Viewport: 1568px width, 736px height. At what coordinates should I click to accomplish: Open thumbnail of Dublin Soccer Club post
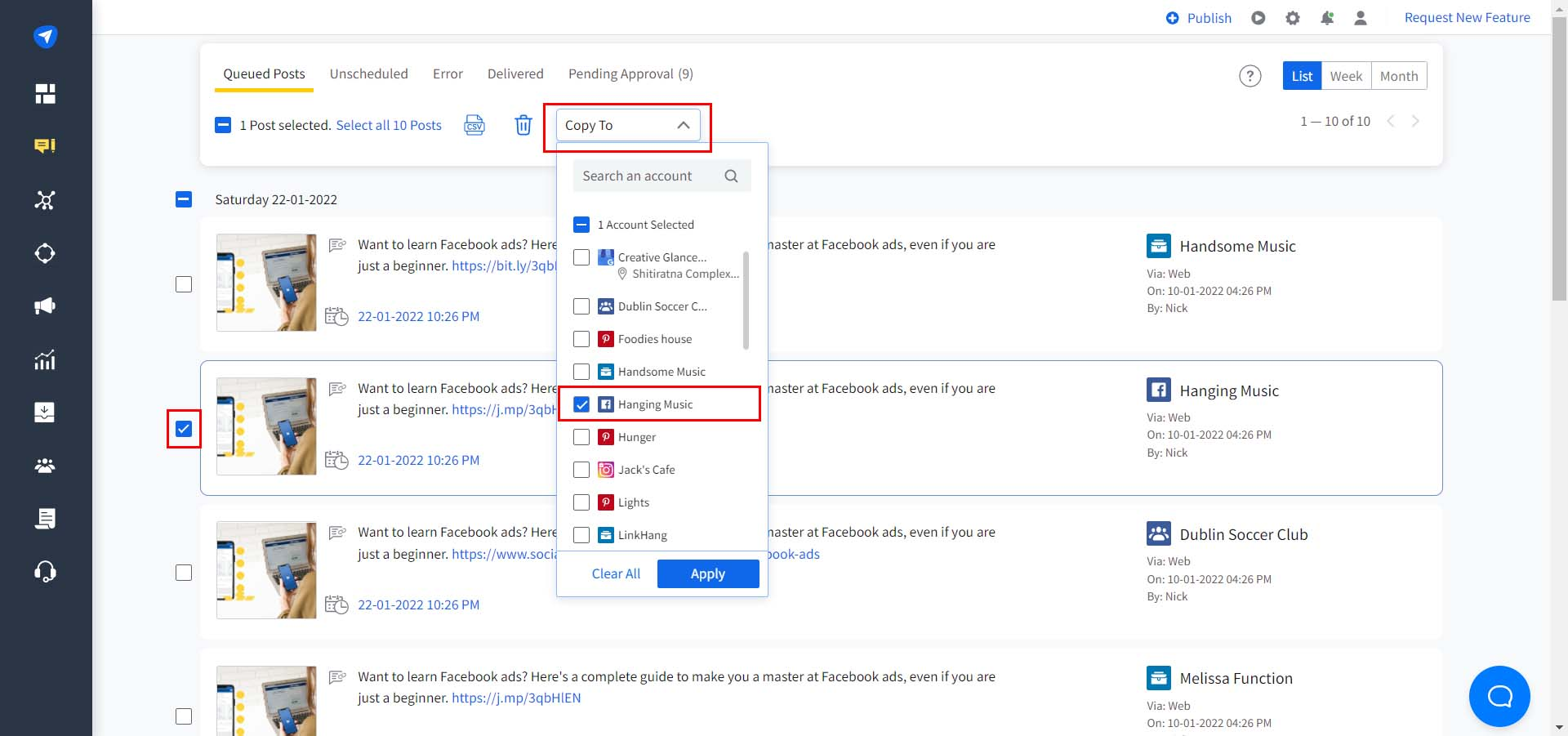[x=266, y=570]
